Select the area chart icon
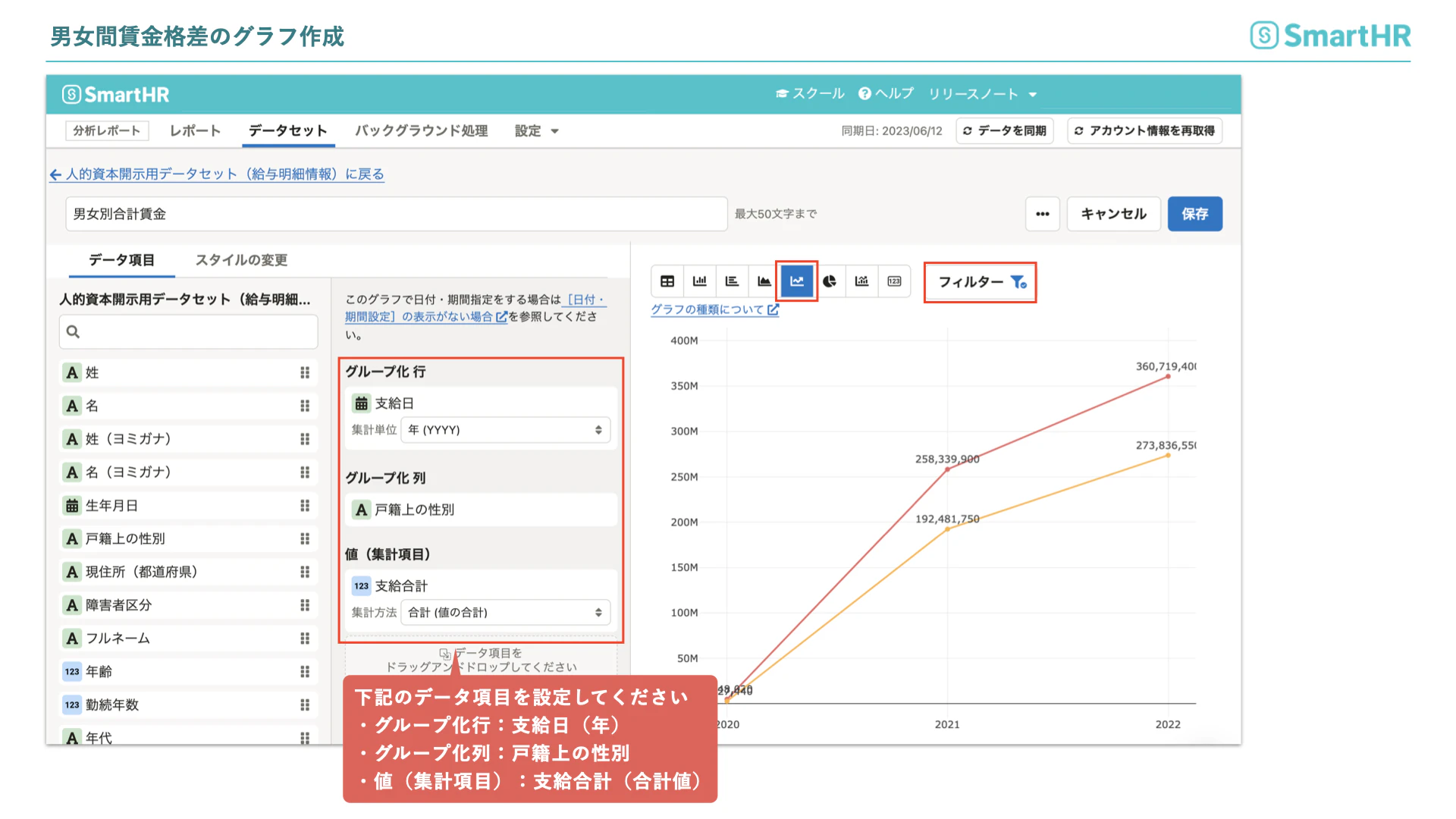 point(764,281)
